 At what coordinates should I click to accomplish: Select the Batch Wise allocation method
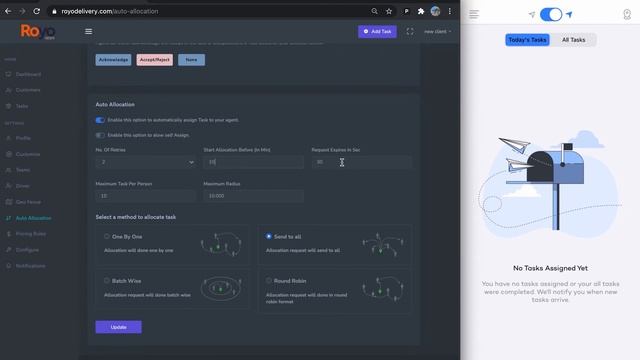click(x=107, y=281)
